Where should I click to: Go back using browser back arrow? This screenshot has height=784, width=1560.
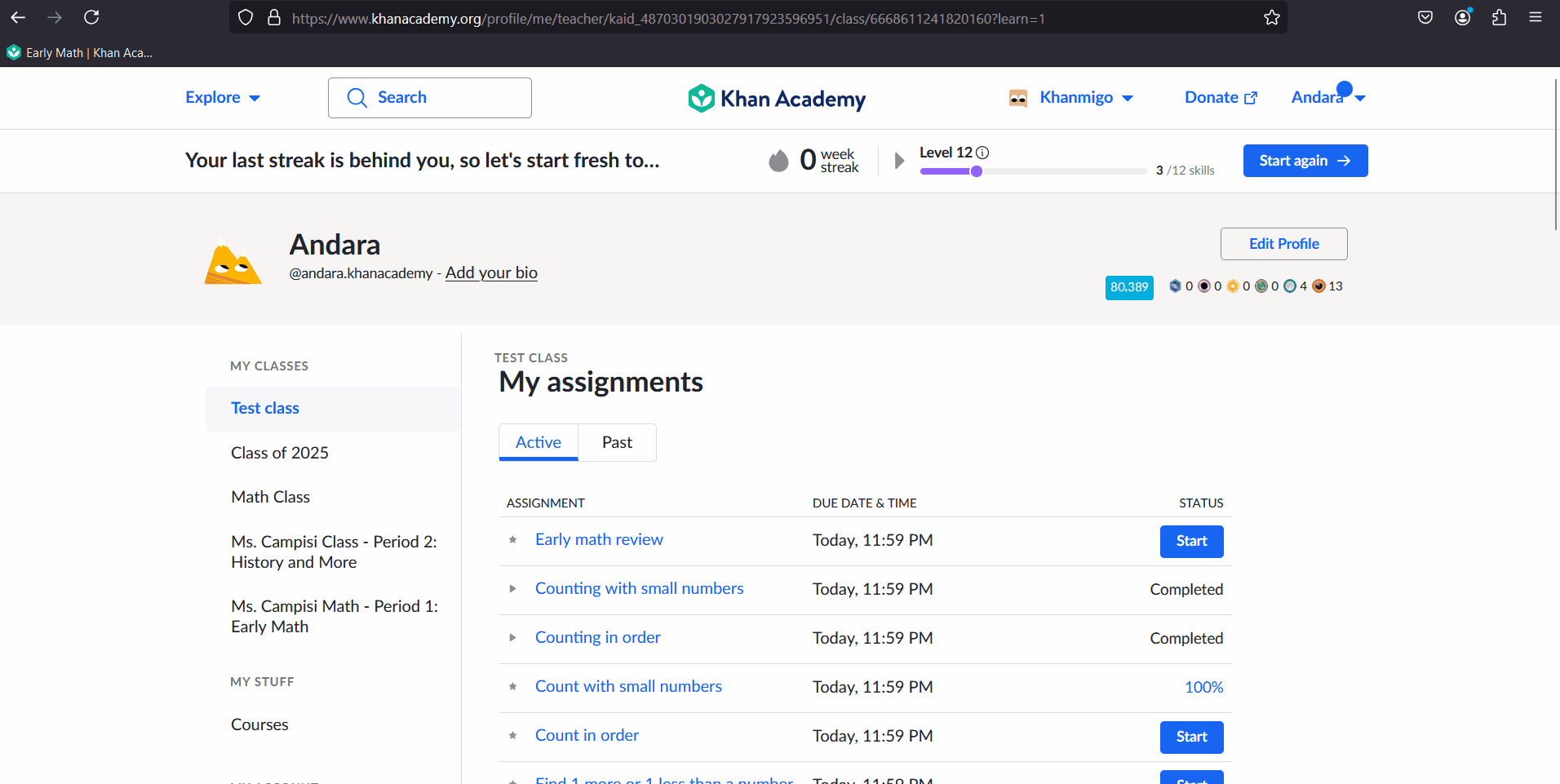(x=18, y=17)
